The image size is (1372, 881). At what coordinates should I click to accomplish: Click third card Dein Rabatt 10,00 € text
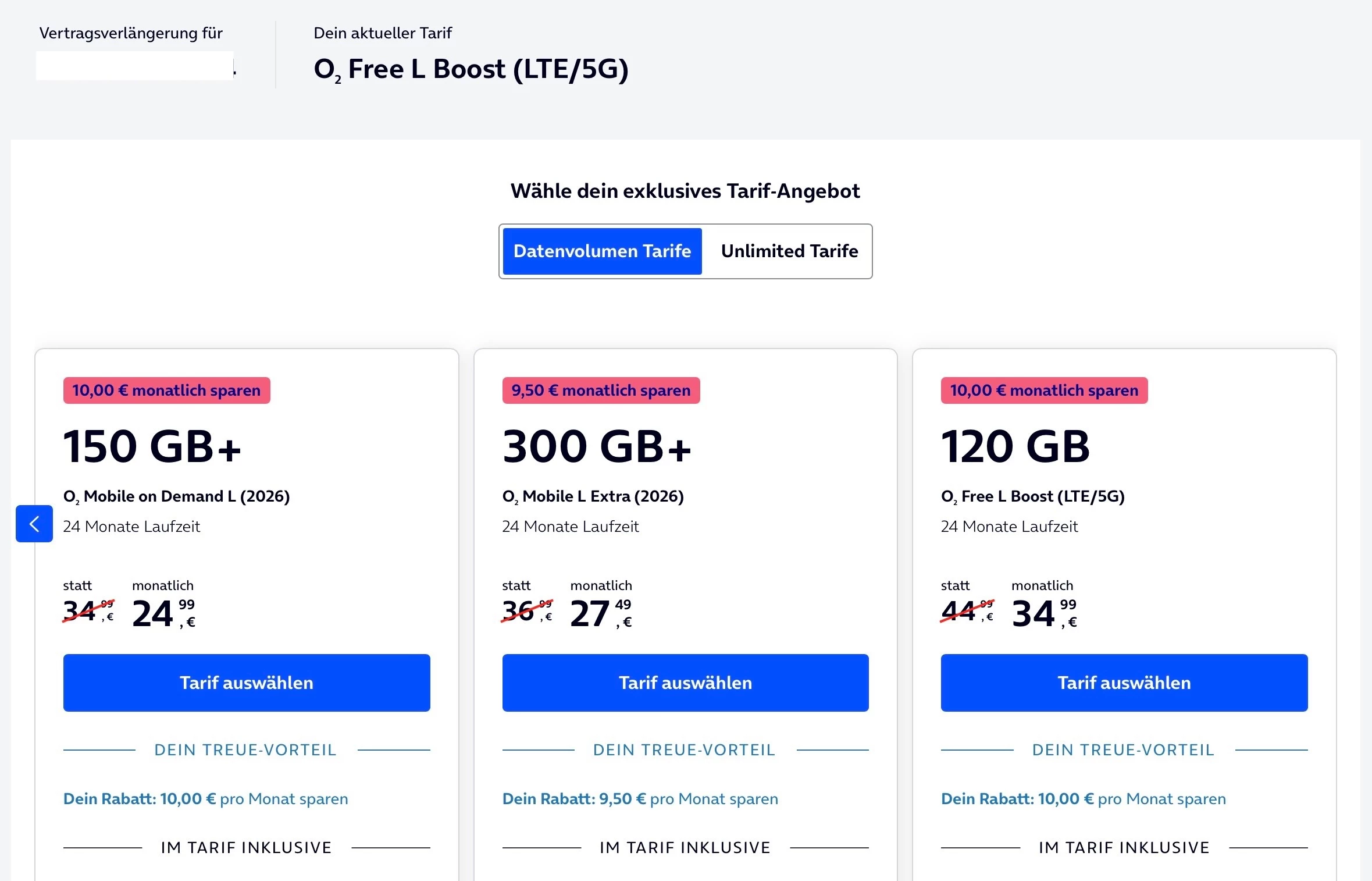pyautogui.click(x=1083, y=799)
